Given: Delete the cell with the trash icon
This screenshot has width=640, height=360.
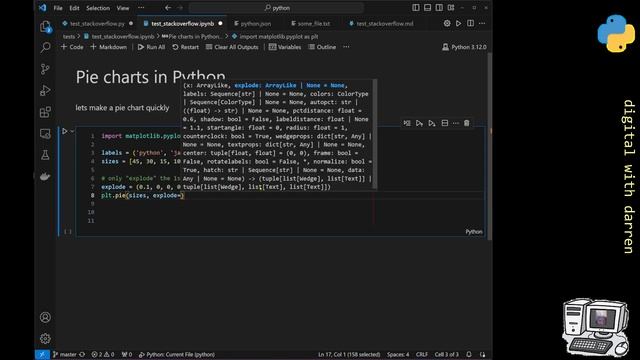Looking at the screenshot, I should click(467, 123).
